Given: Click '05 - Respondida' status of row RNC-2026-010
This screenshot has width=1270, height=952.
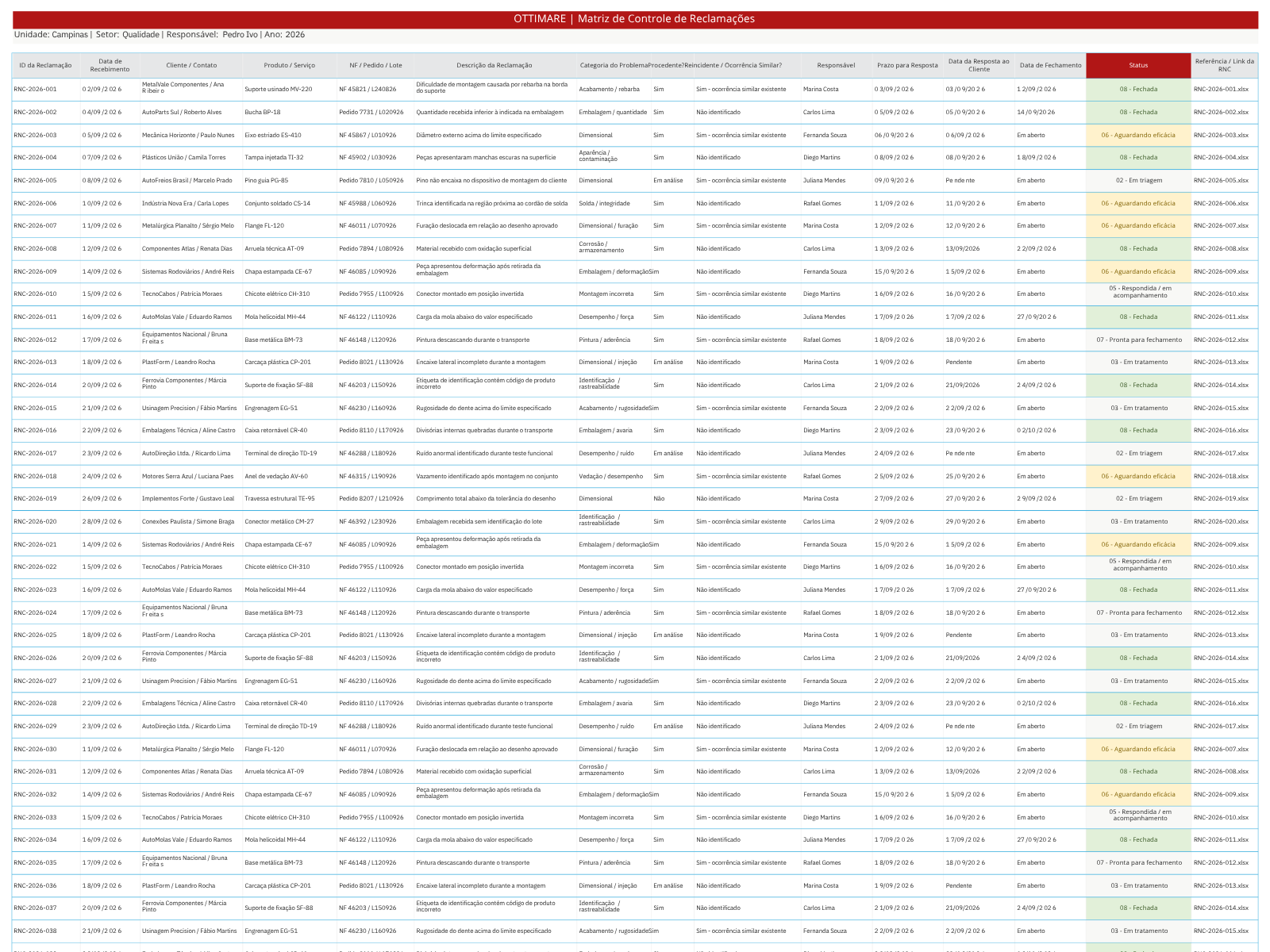Looking at the screenshot, I should click(1138, 294).
